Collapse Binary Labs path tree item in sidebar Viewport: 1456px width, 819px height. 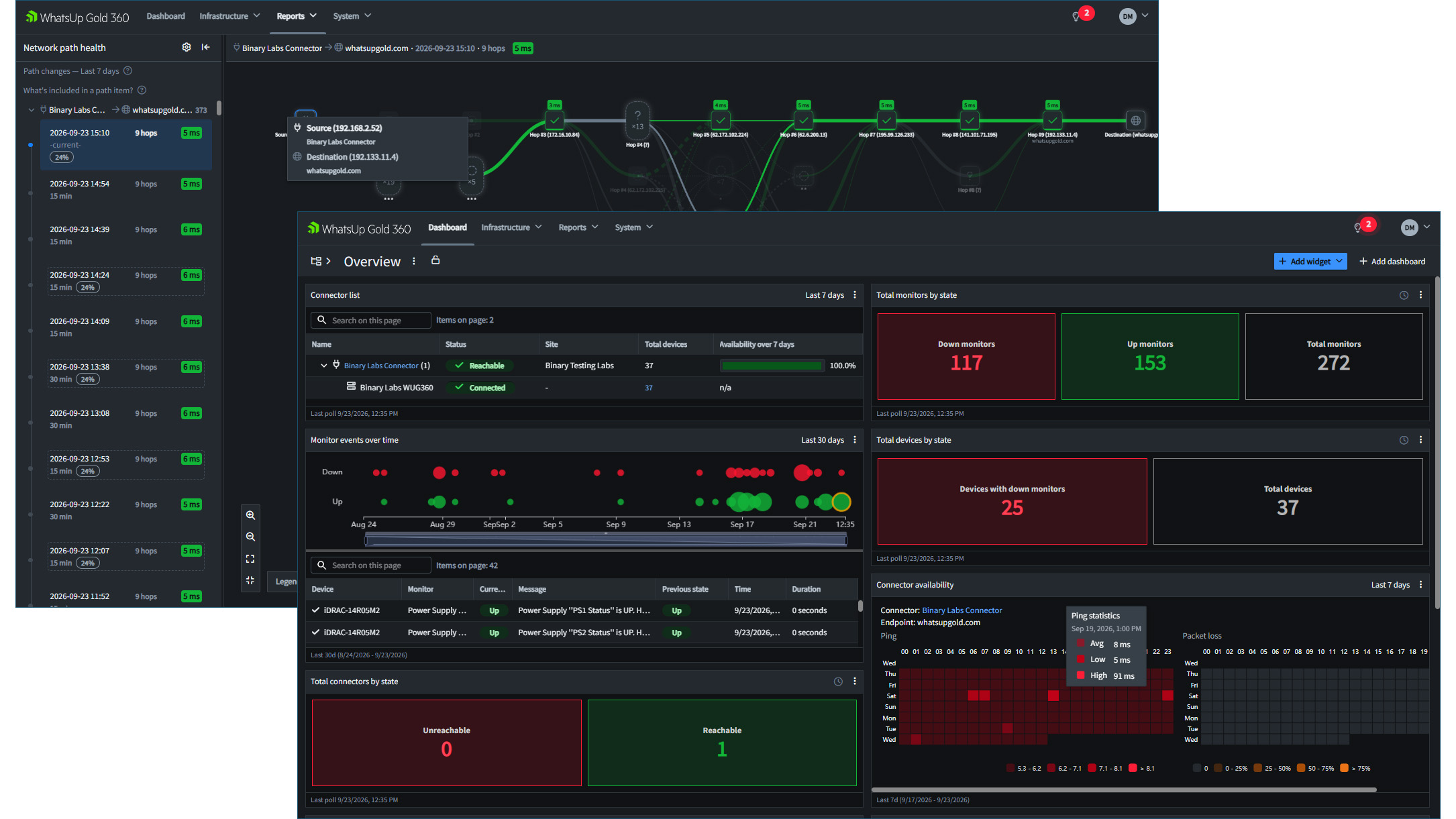[31, 109]
